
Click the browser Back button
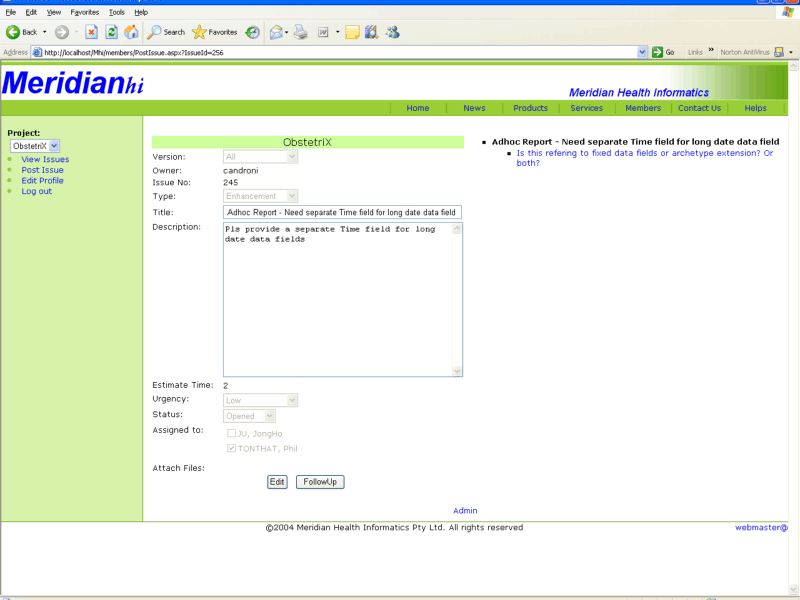click(22, 32)
